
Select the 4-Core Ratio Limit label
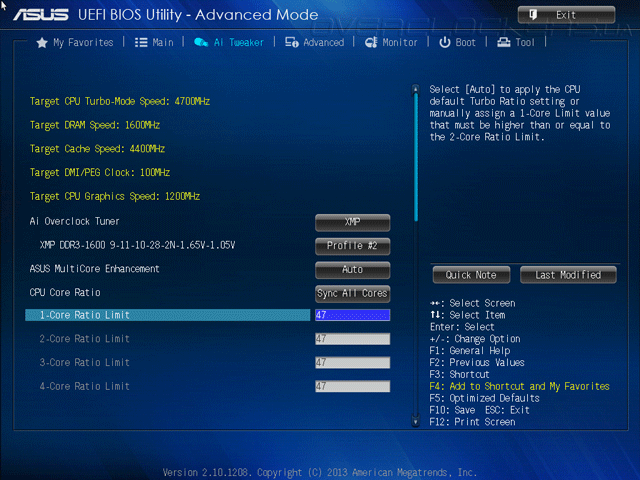84,386
